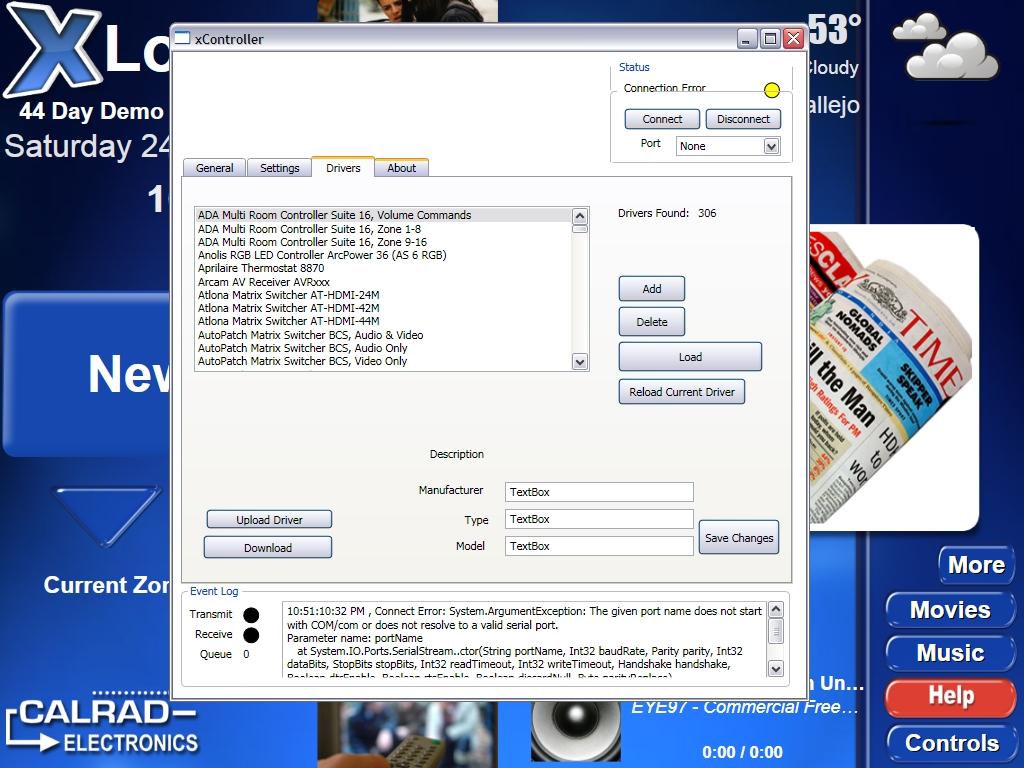Click the yellow connection status indicator
Image resolution: width=1024 pixels, height=768 pixels.
tap(771, 90)
